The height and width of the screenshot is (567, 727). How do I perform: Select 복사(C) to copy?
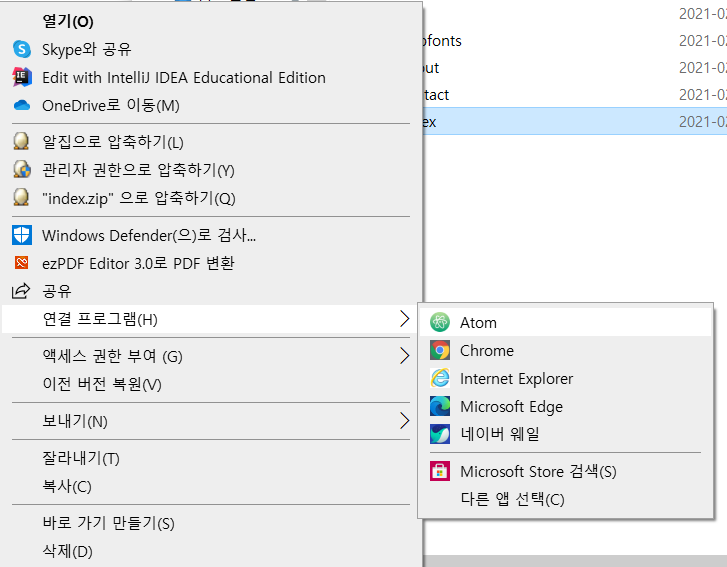click(211, 486)
